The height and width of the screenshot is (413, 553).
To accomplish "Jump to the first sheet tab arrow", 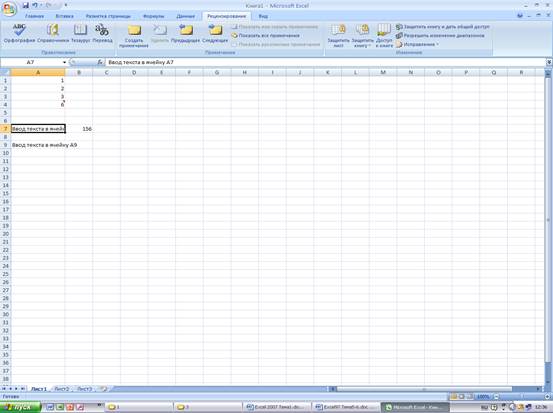I will tap(4, 389).
